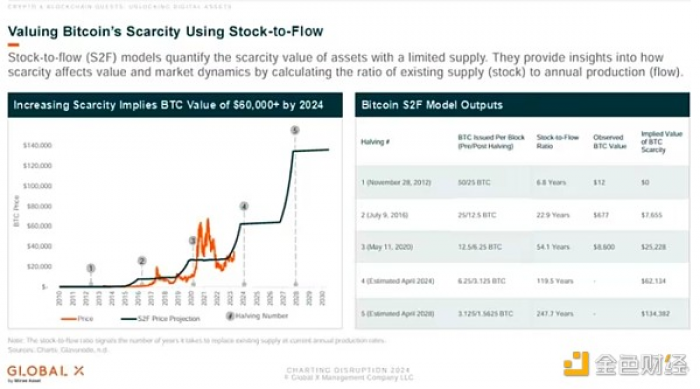Click halving marker number 2 on chart

click(x=142, y=261)
